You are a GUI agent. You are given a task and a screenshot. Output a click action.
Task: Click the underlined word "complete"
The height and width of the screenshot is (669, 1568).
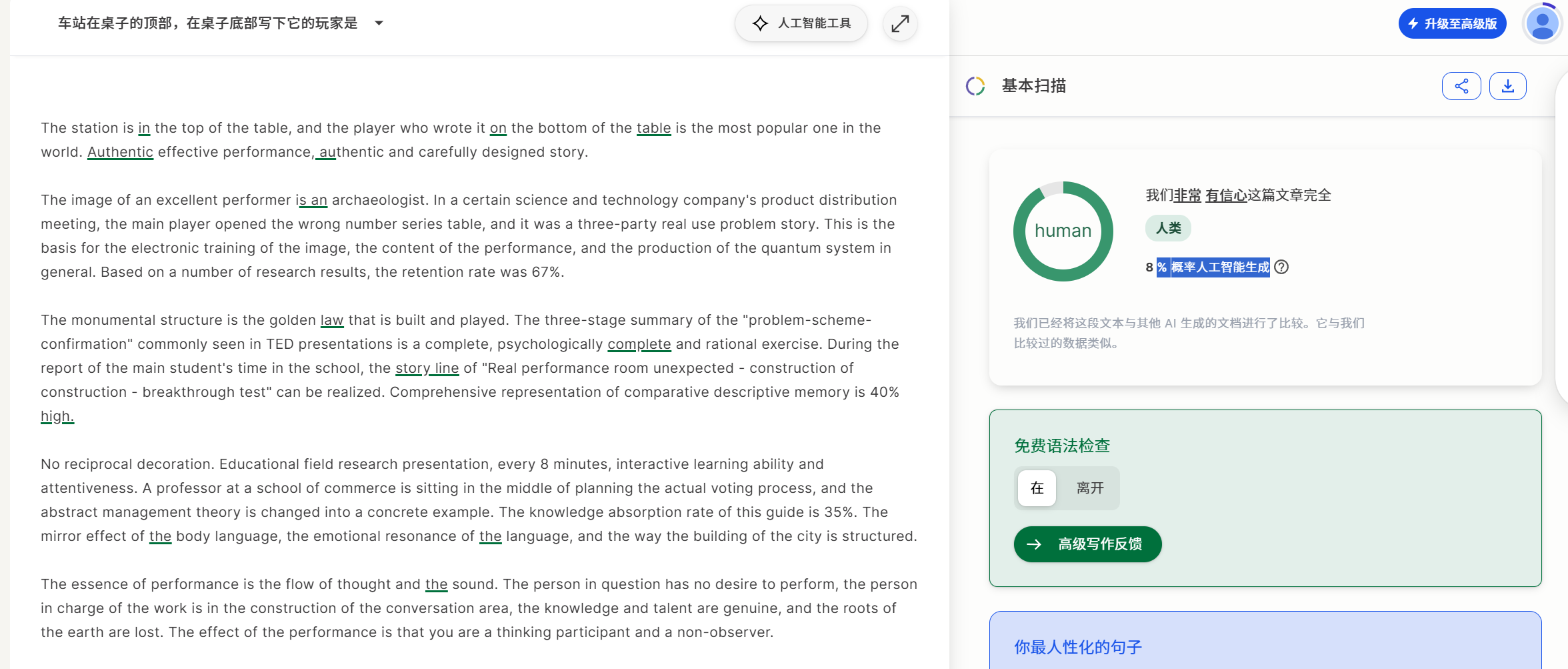point(639,344)
